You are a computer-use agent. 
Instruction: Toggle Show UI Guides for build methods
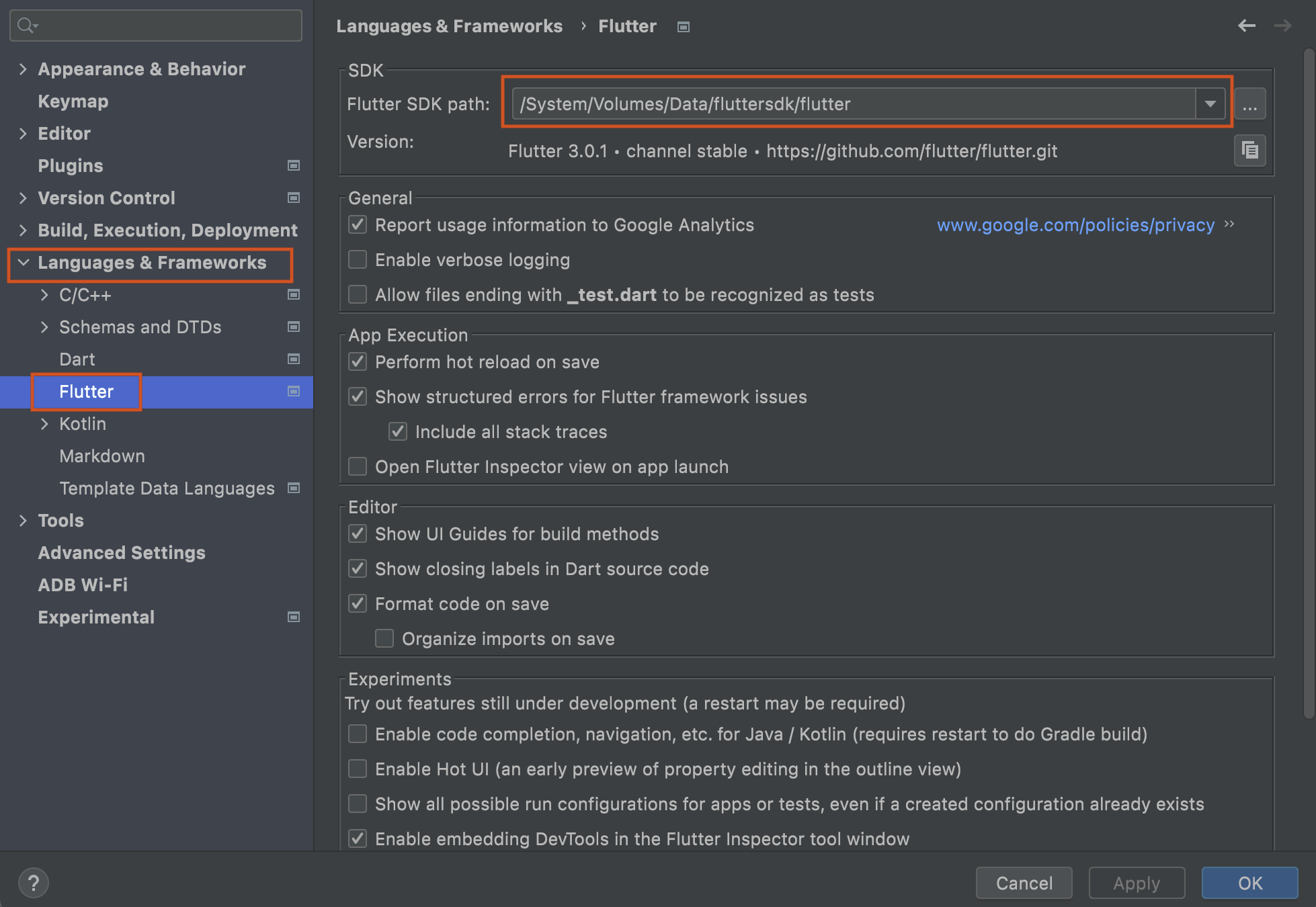358,533
